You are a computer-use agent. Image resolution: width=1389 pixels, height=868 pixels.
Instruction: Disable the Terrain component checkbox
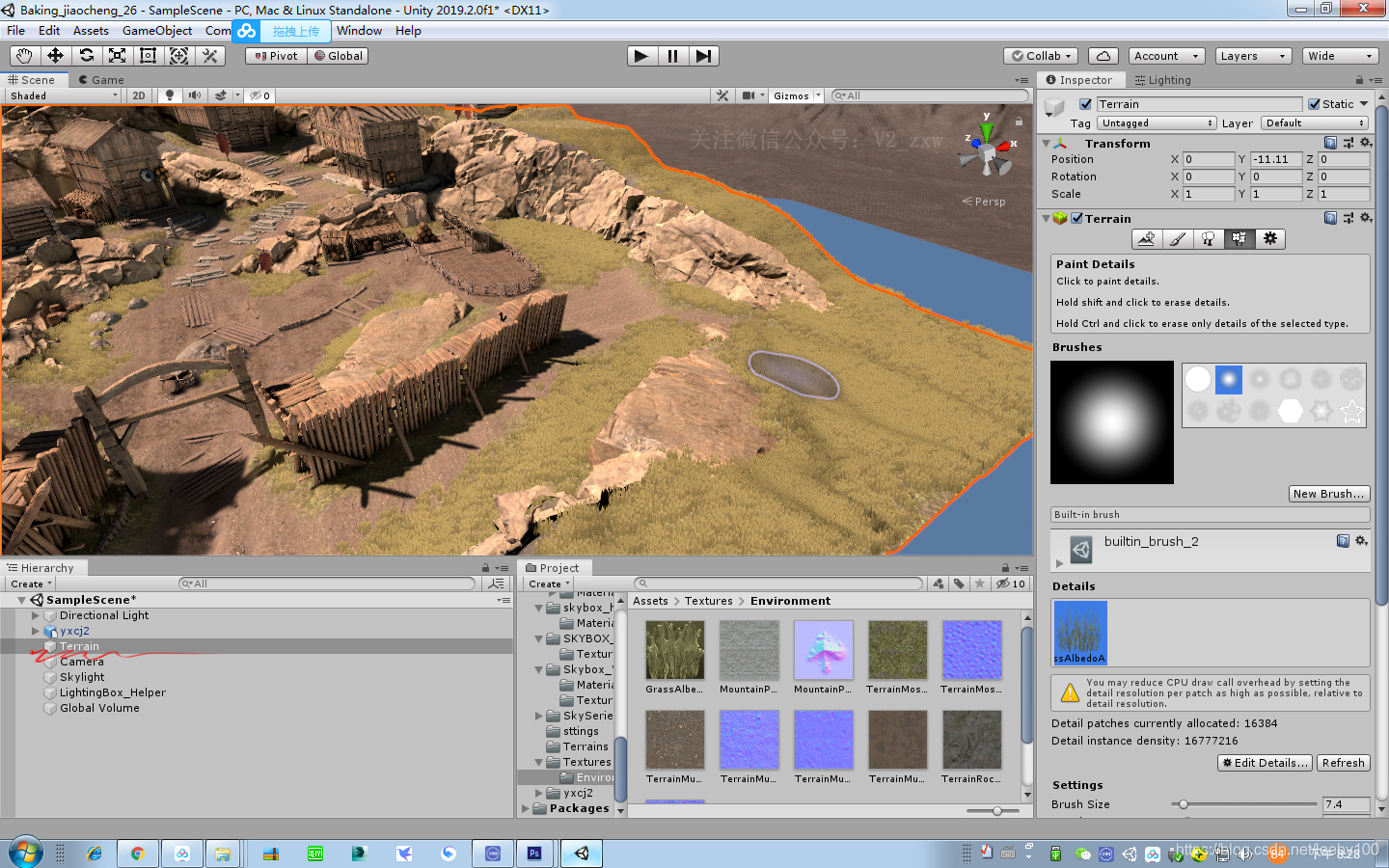point(1076,219)
